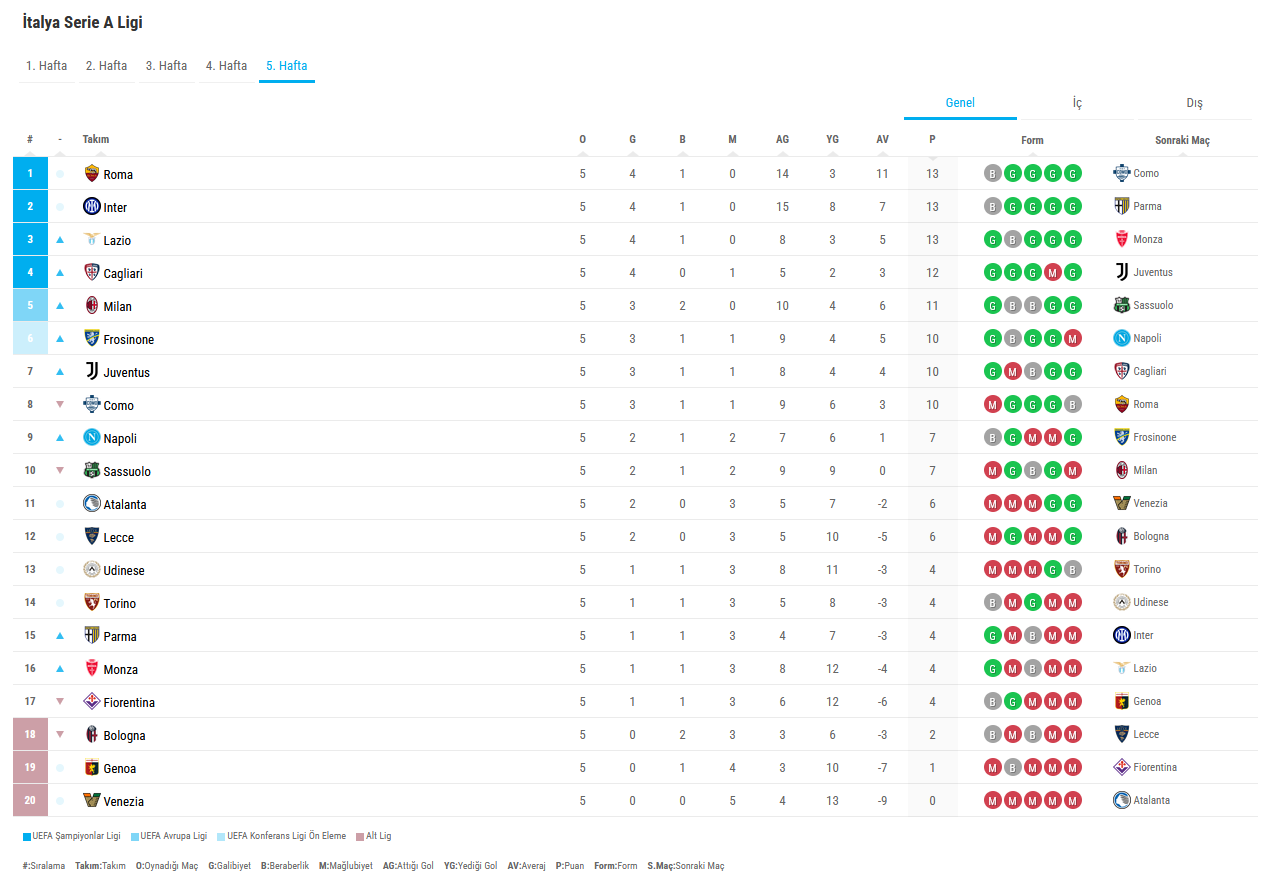Click the Cagliari crest in row four

point(92,272)
